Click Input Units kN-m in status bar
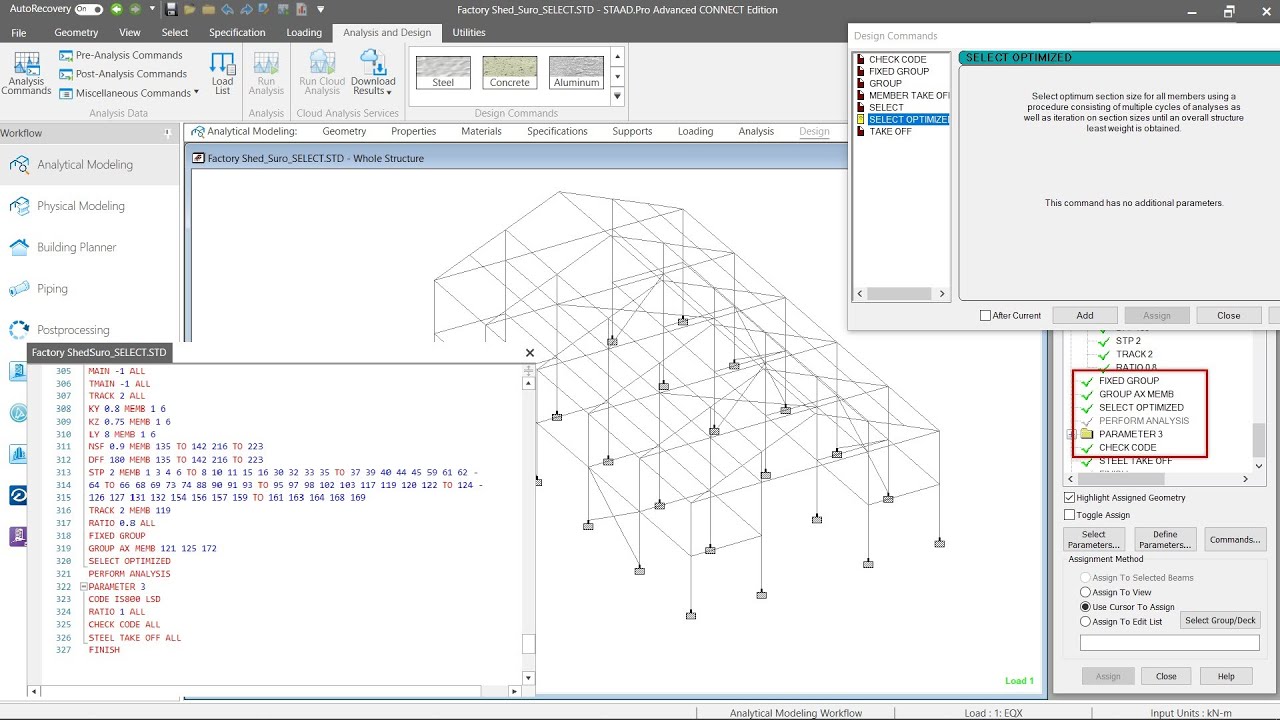Screen dimensions: 1280x720 click(1196, 713)
